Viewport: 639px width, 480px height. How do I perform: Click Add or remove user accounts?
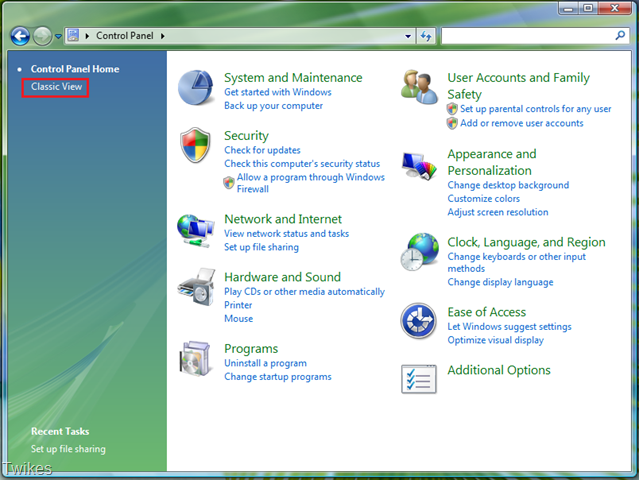point(521,123)
